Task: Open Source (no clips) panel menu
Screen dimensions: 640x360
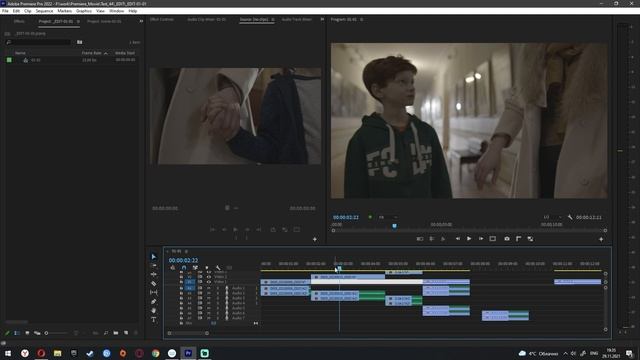Action: pyautogui.click(x=273, y=19)
